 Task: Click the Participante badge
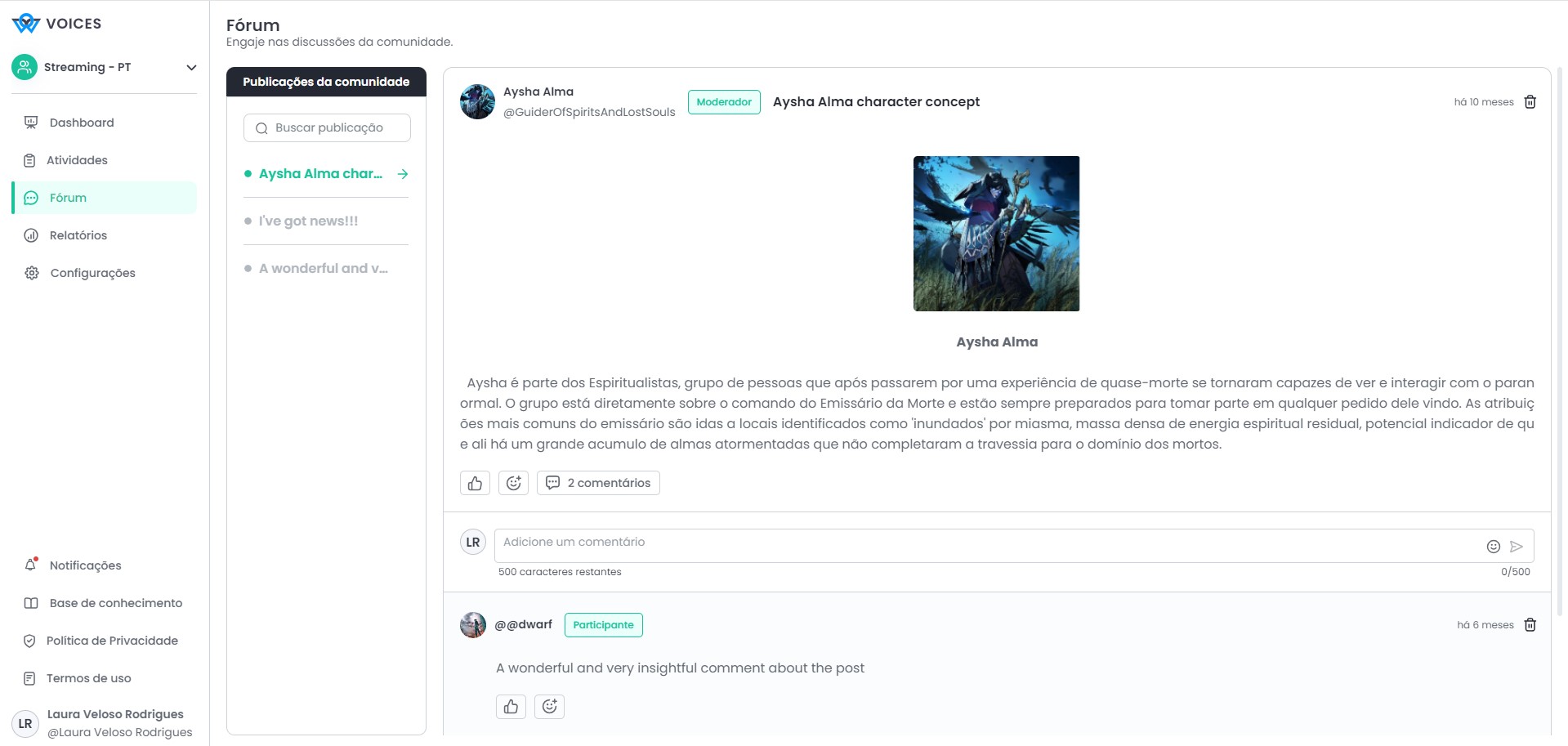coord(603,625)
